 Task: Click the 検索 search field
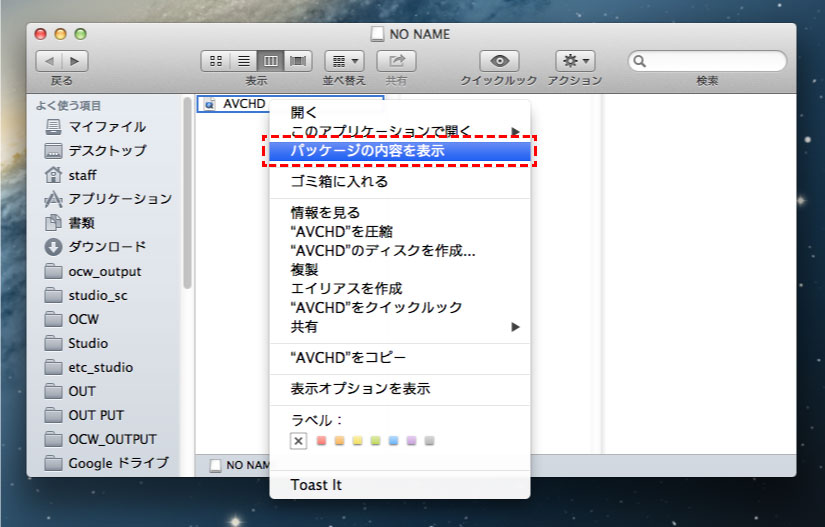(707, 61)
